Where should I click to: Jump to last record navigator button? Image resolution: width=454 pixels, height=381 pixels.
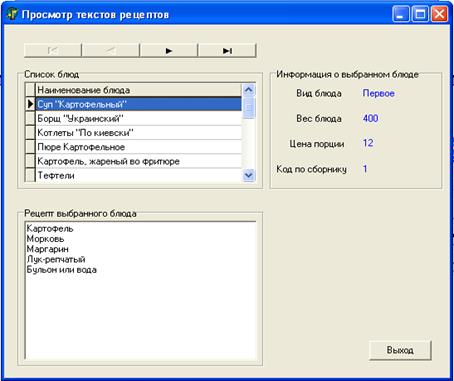coord(227,51)
